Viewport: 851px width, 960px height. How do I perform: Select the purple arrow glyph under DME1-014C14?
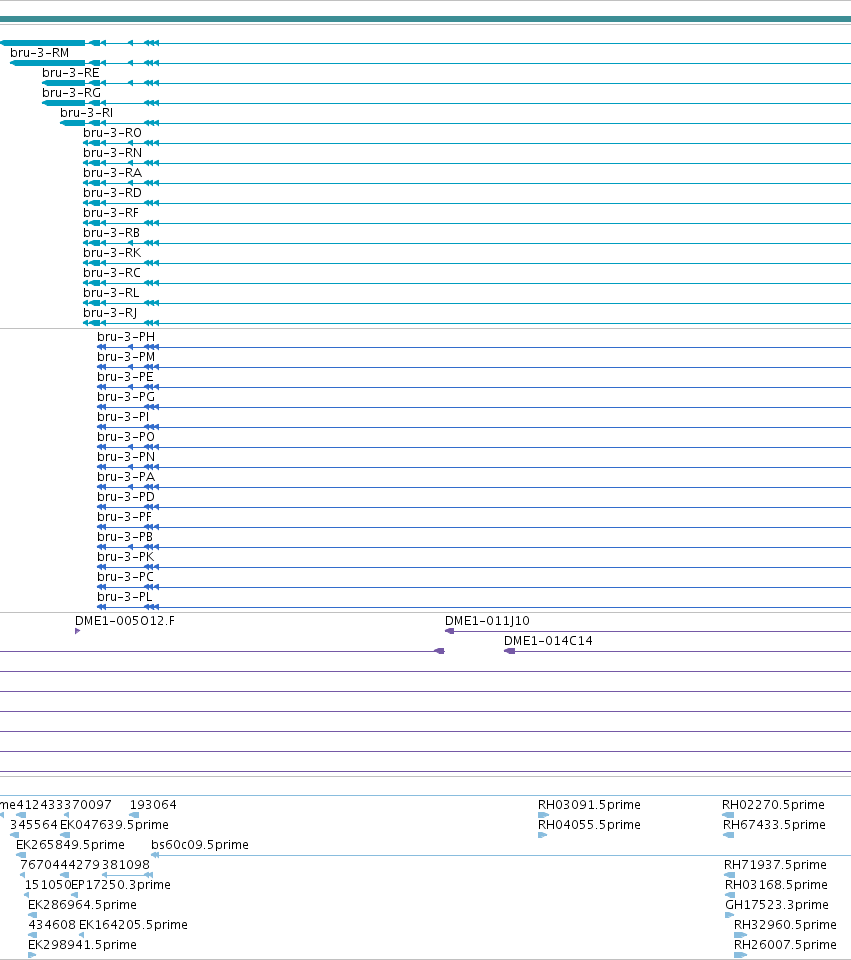pyautogui.click(x=509, y=651)
